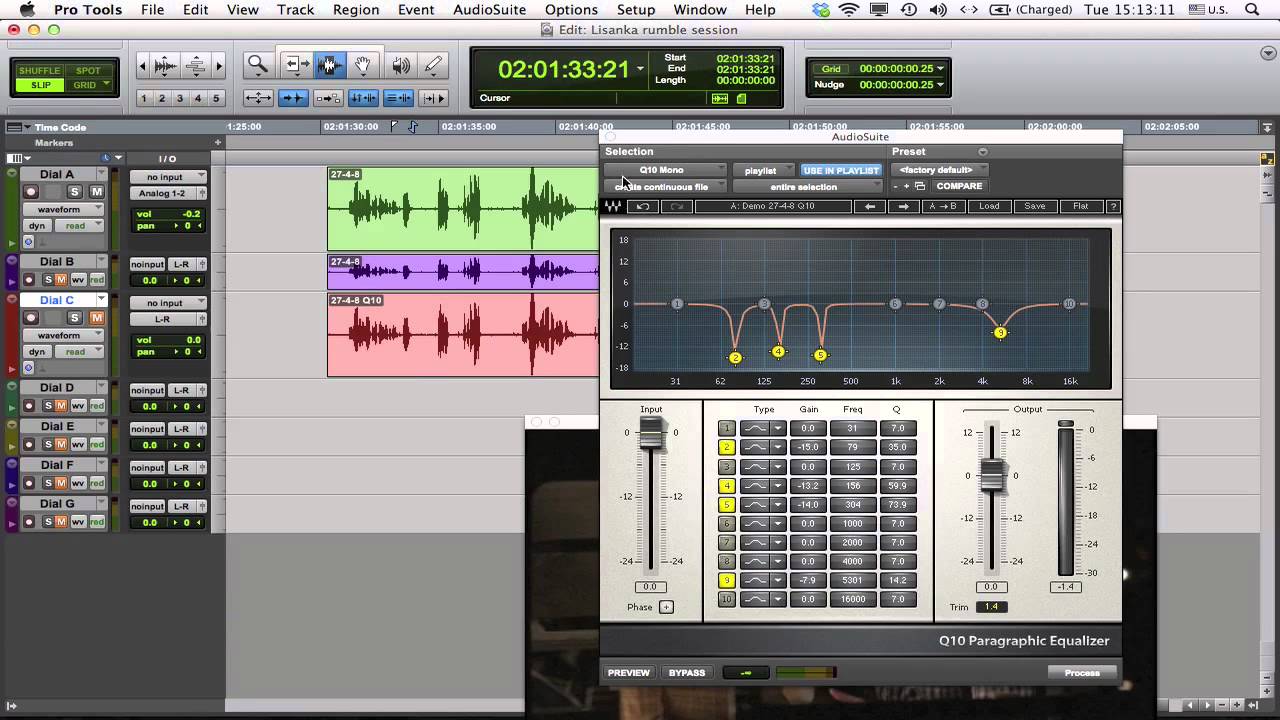Toggle EQ band 2 on/off button
This screenshot has height=720, width=1280.
[x=727, y=447]
